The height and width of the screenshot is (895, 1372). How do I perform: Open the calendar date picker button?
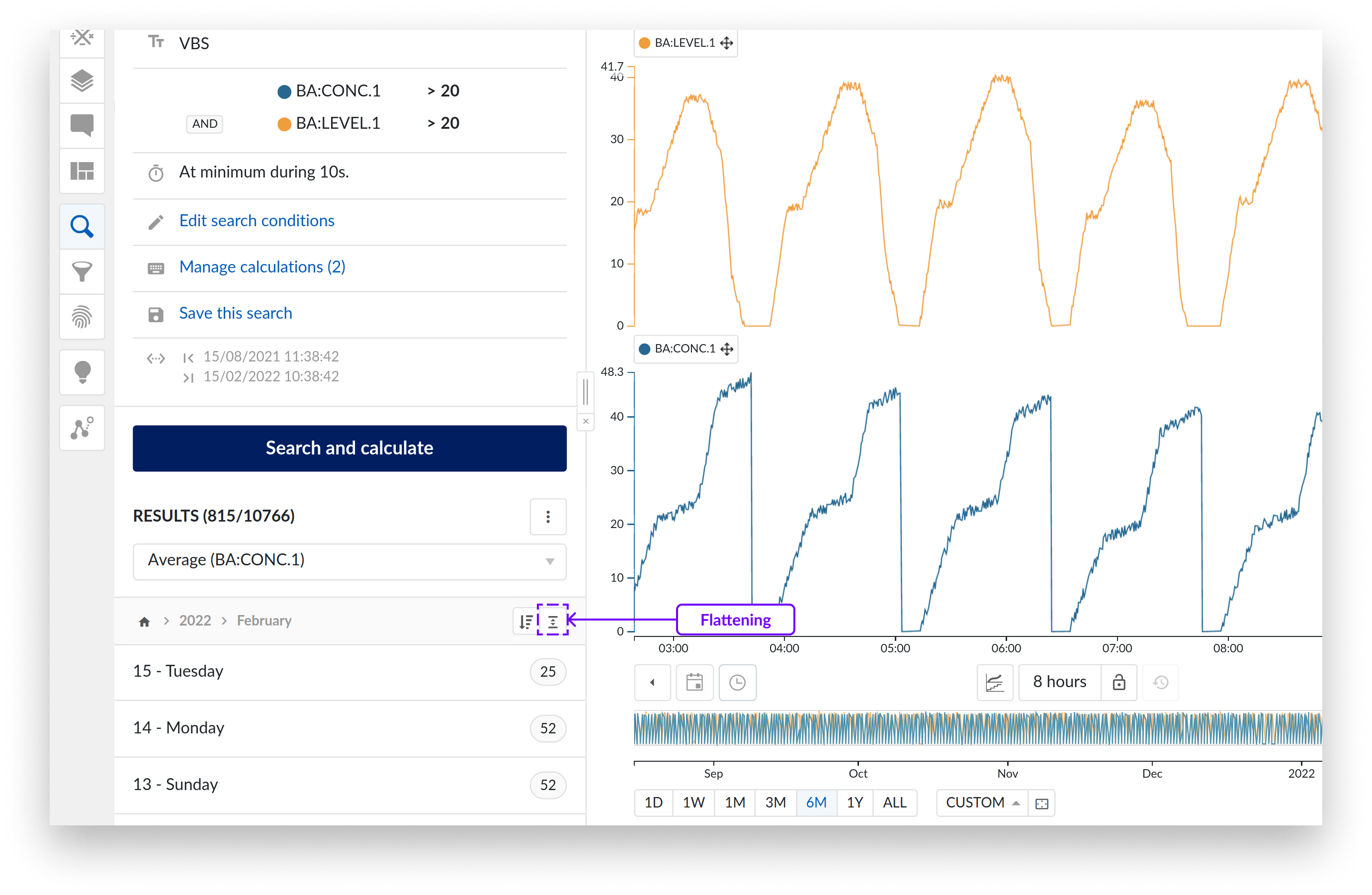694,682
